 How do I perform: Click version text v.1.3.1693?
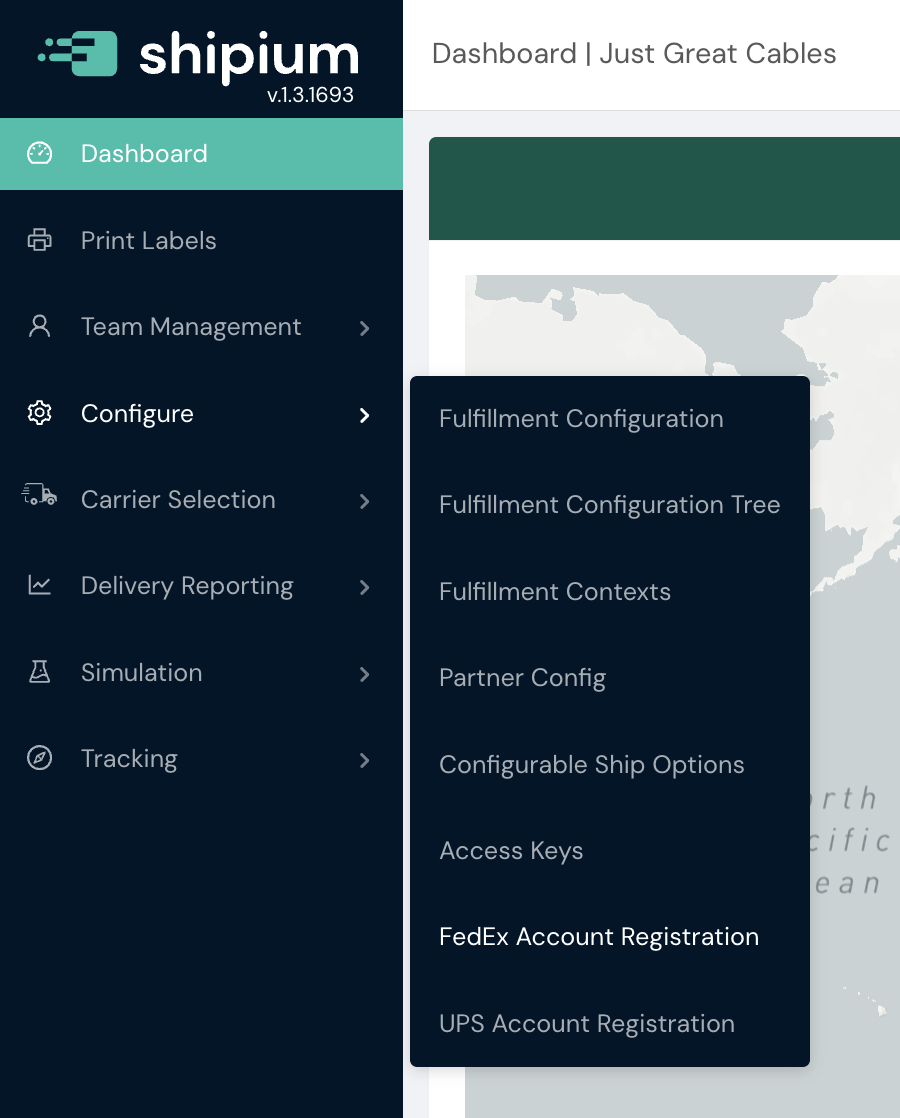pos(310,95)
